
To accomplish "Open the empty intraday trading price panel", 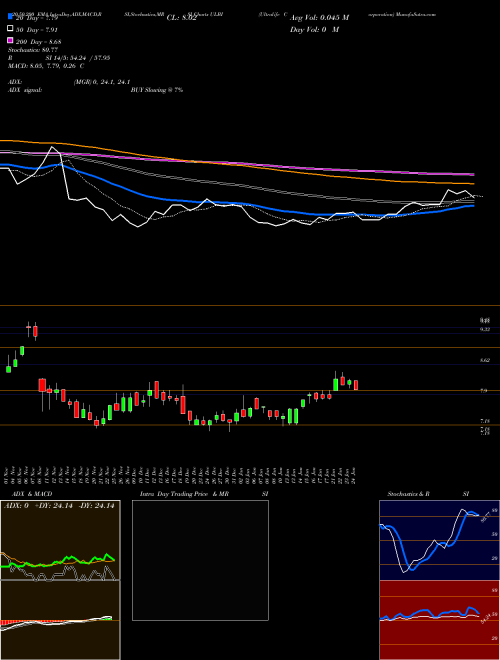I will [x=200, y=560].
